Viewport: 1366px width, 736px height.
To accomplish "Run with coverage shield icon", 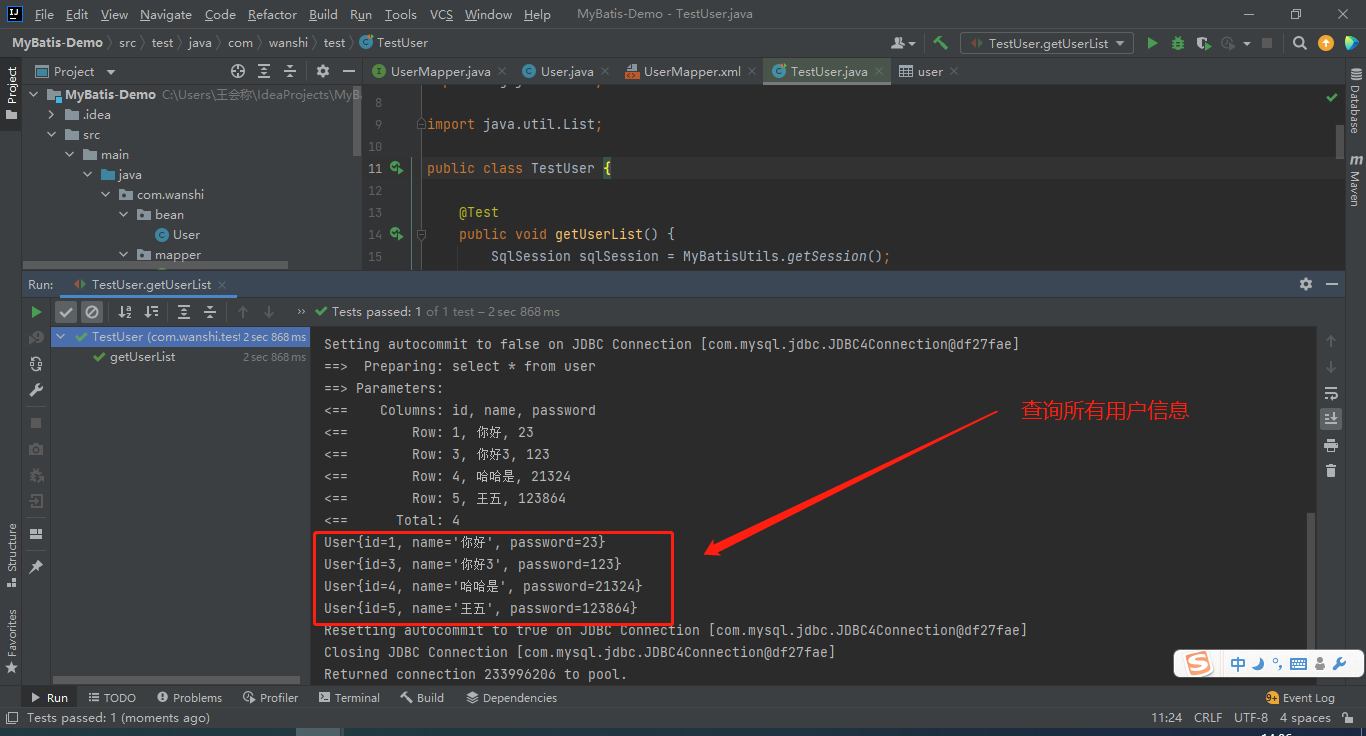I will [1203, 43].
